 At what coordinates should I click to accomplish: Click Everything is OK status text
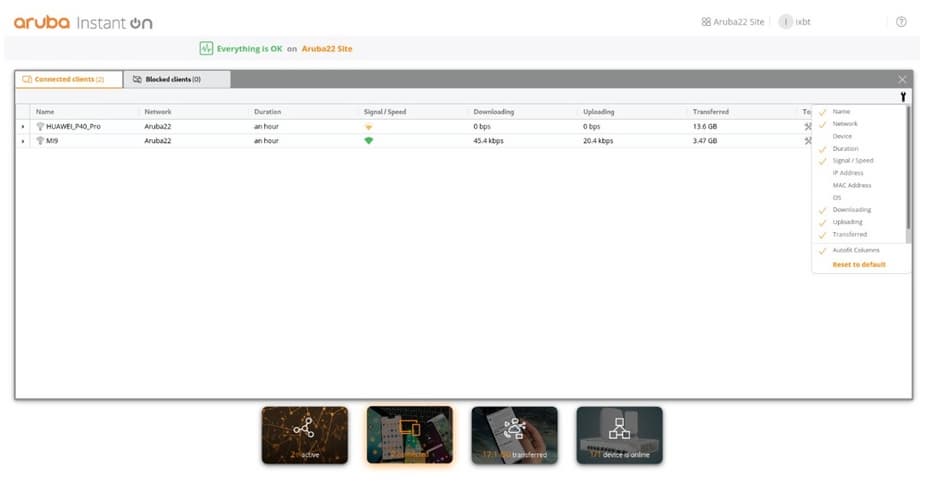pos(249,49)
